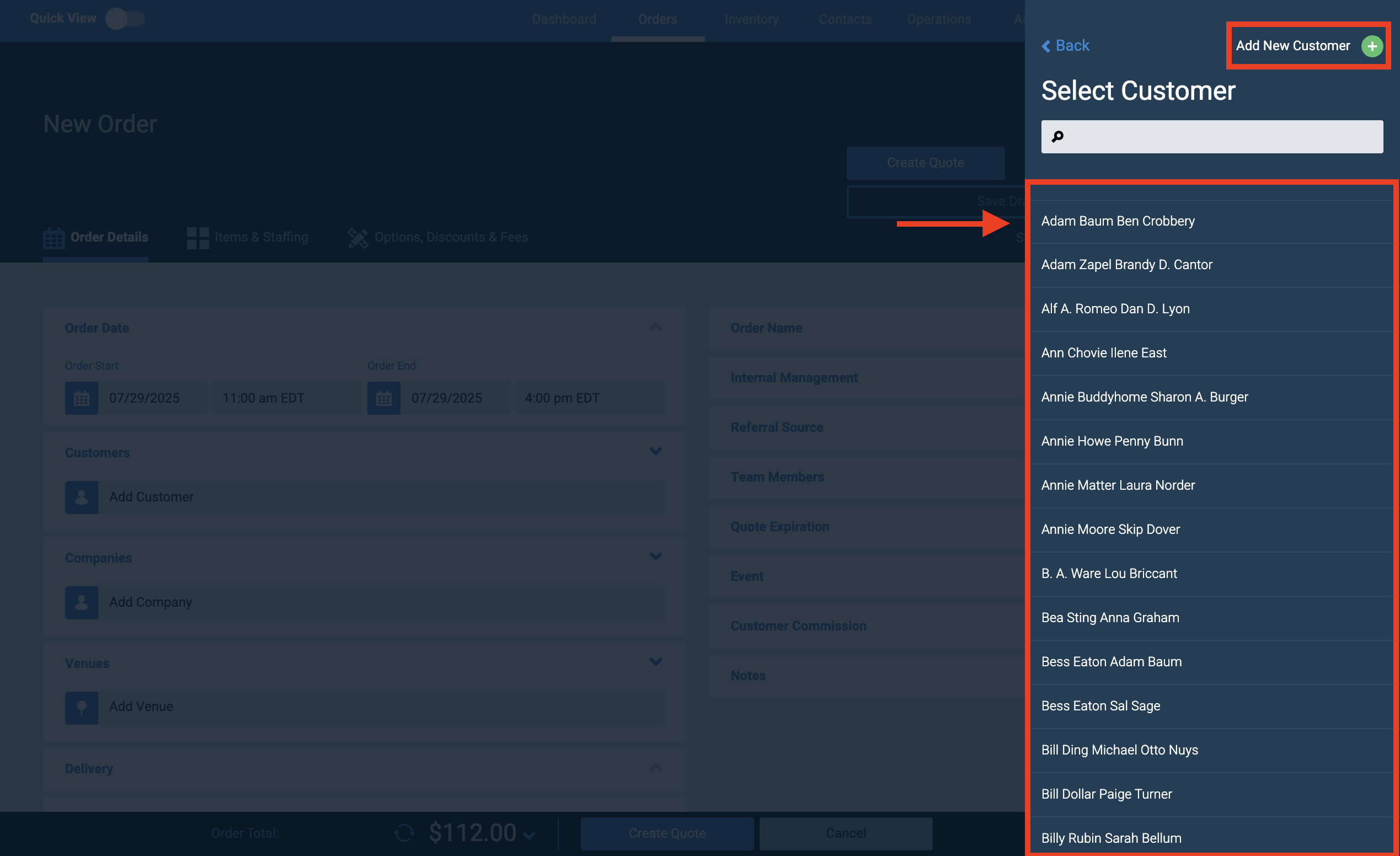Image resolution: width=1400 pixels, height=856 pixels.
Task: Click the green plus Add New Customer icon
Action: click(x=1371, y=46)
